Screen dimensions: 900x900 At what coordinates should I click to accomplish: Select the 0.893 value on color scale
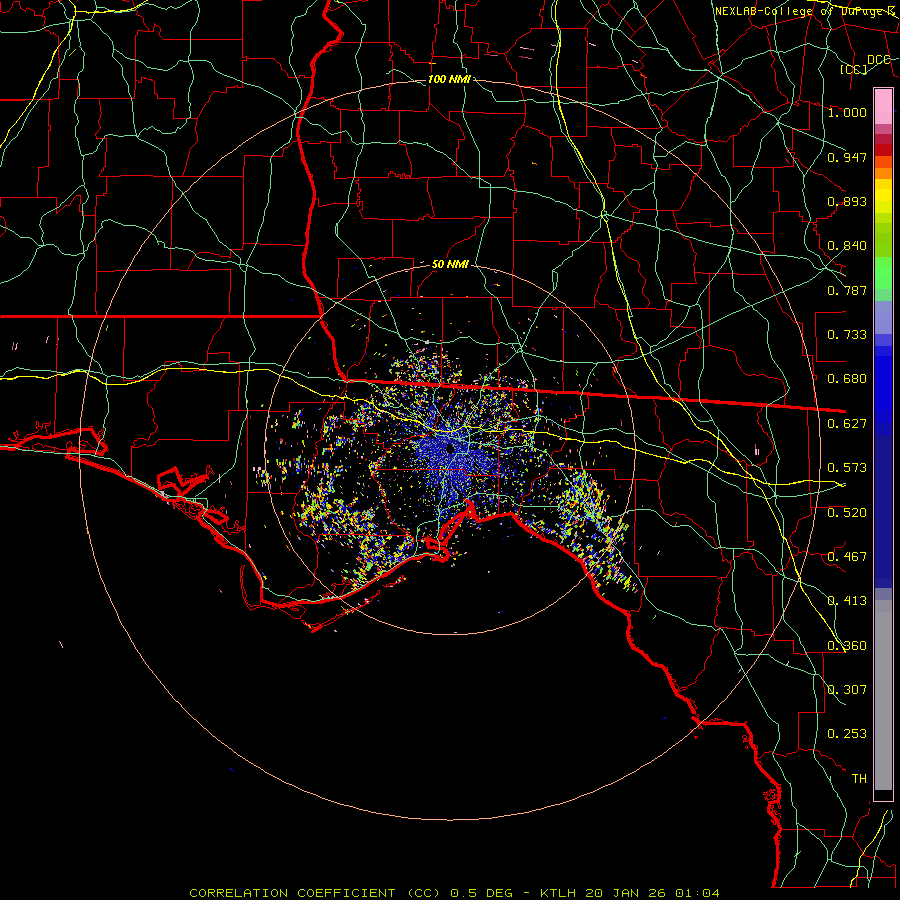[x=847, y=201]
